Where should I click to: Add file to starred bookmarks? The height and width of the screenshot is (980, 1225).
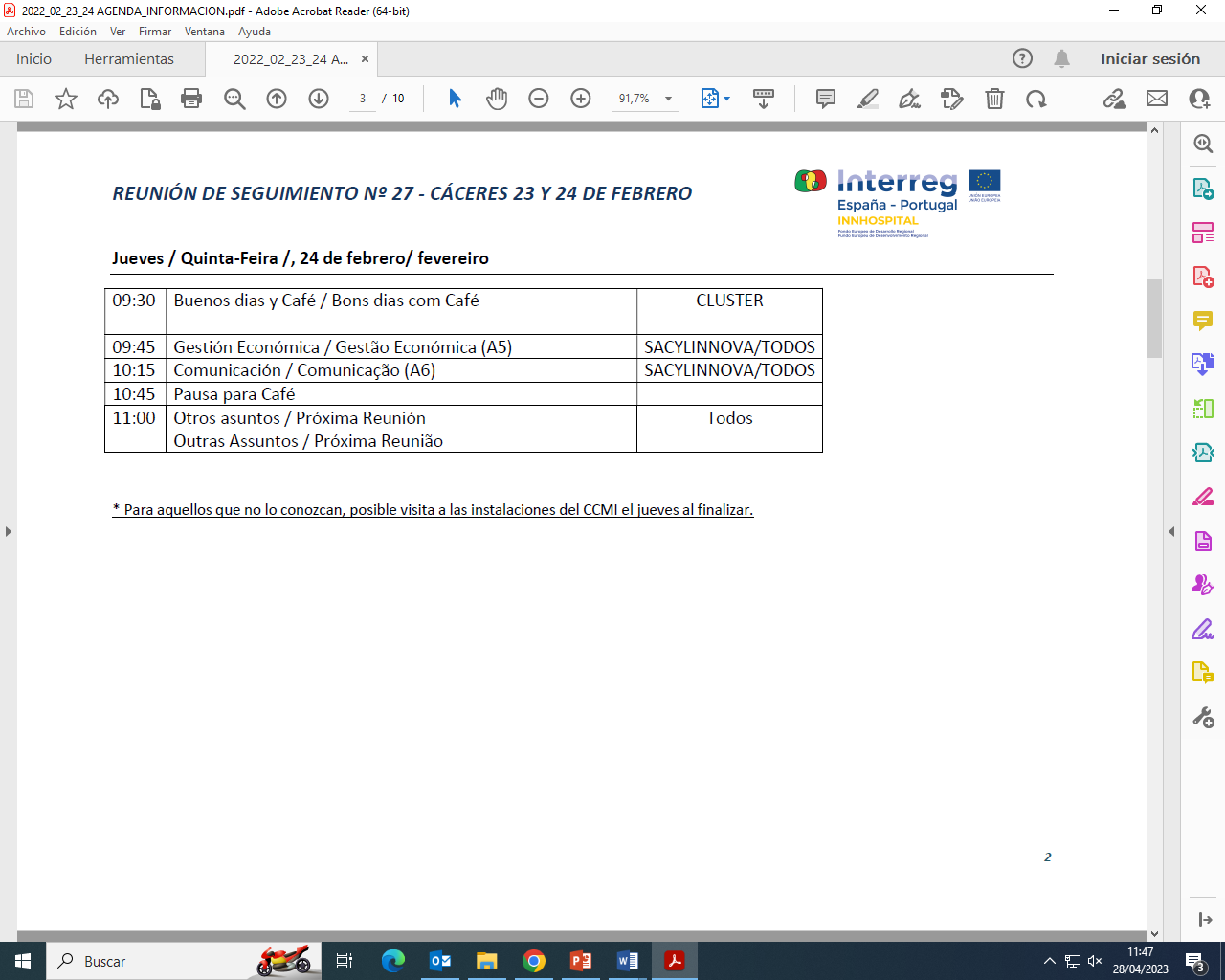66,99
